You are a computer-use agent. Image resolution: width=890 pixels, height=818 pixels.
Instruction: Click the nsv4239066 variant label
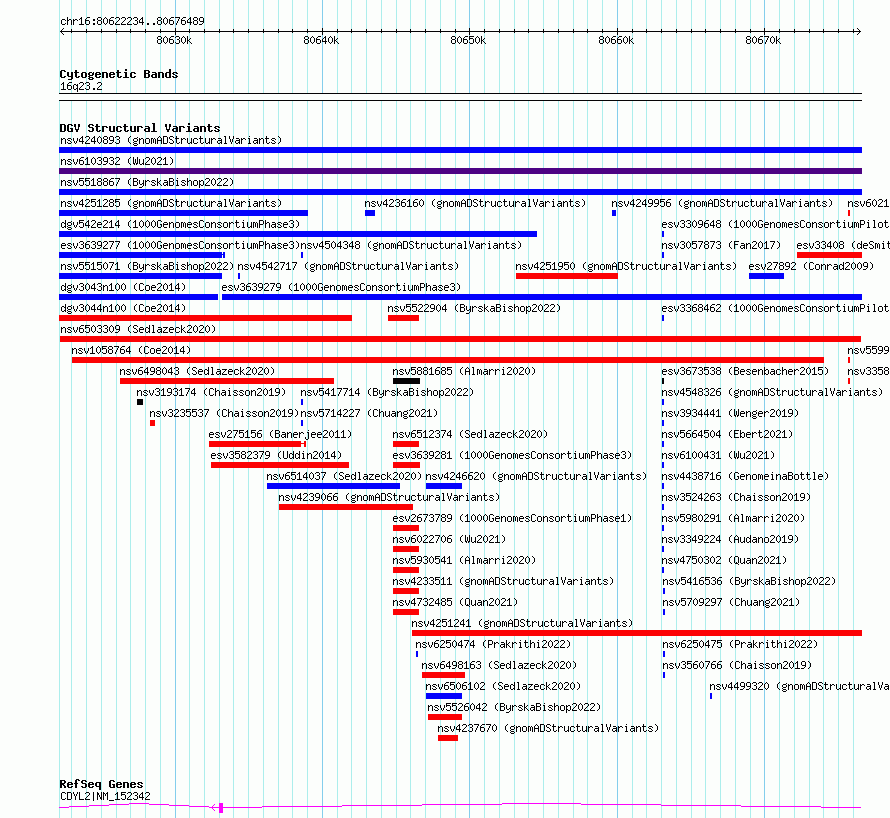click(389, 497)
